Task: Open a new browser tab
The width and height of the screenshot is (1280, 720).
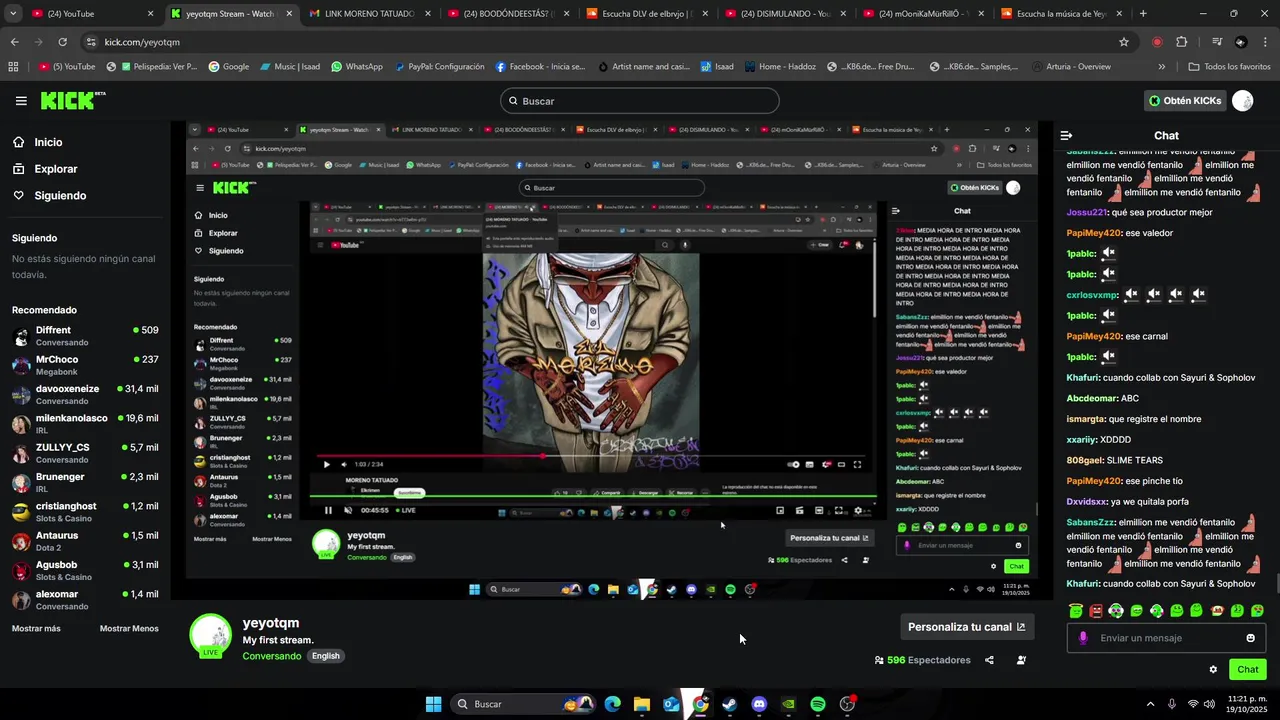Action: click(x=1143, y=14)
